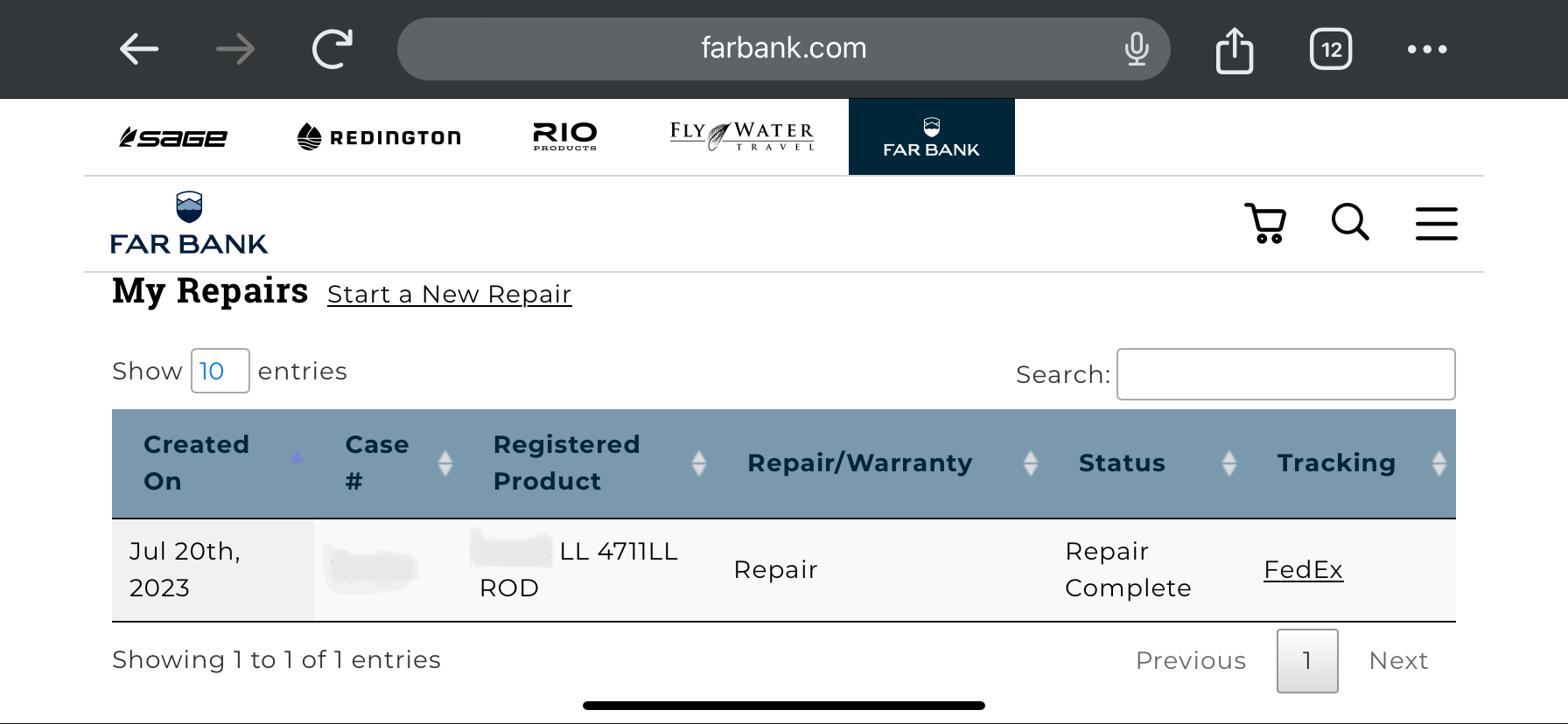Focus the repairs Search input field
The width and height of the screenshot is (1568, 724).
click(1286, 374)
